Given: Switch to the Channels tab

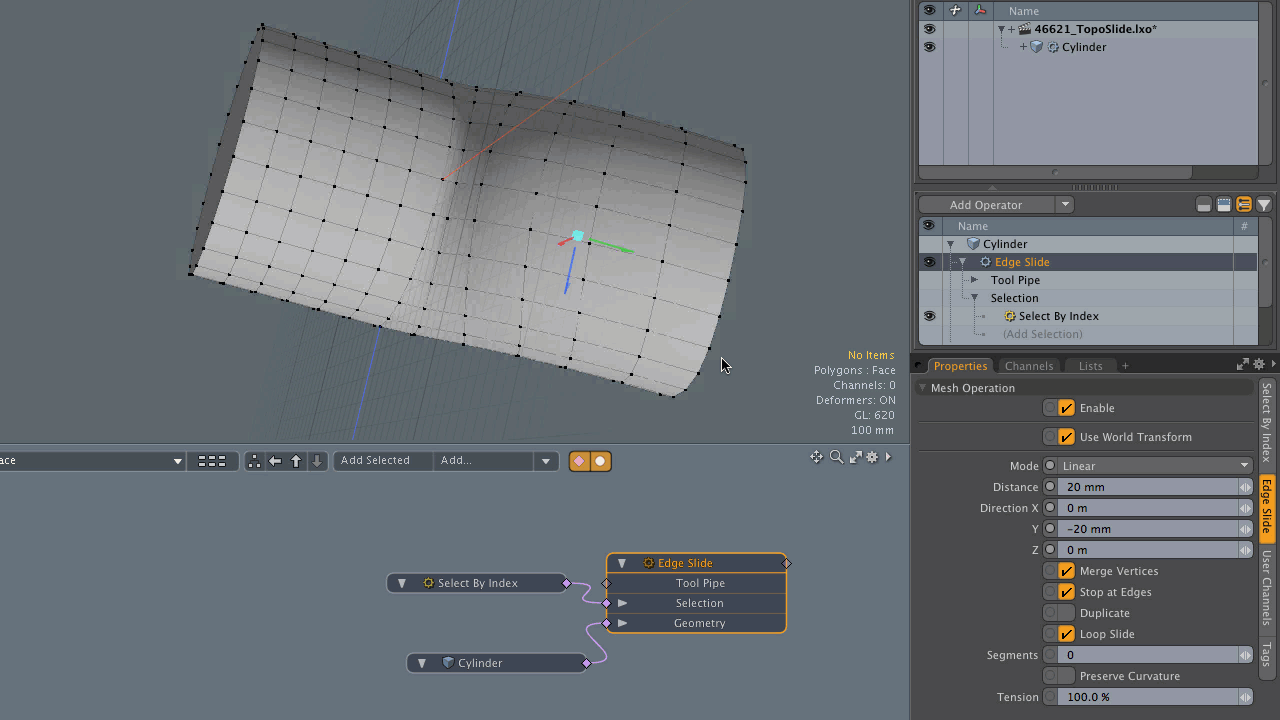Looking at the screenshot, I should 1028,366.
